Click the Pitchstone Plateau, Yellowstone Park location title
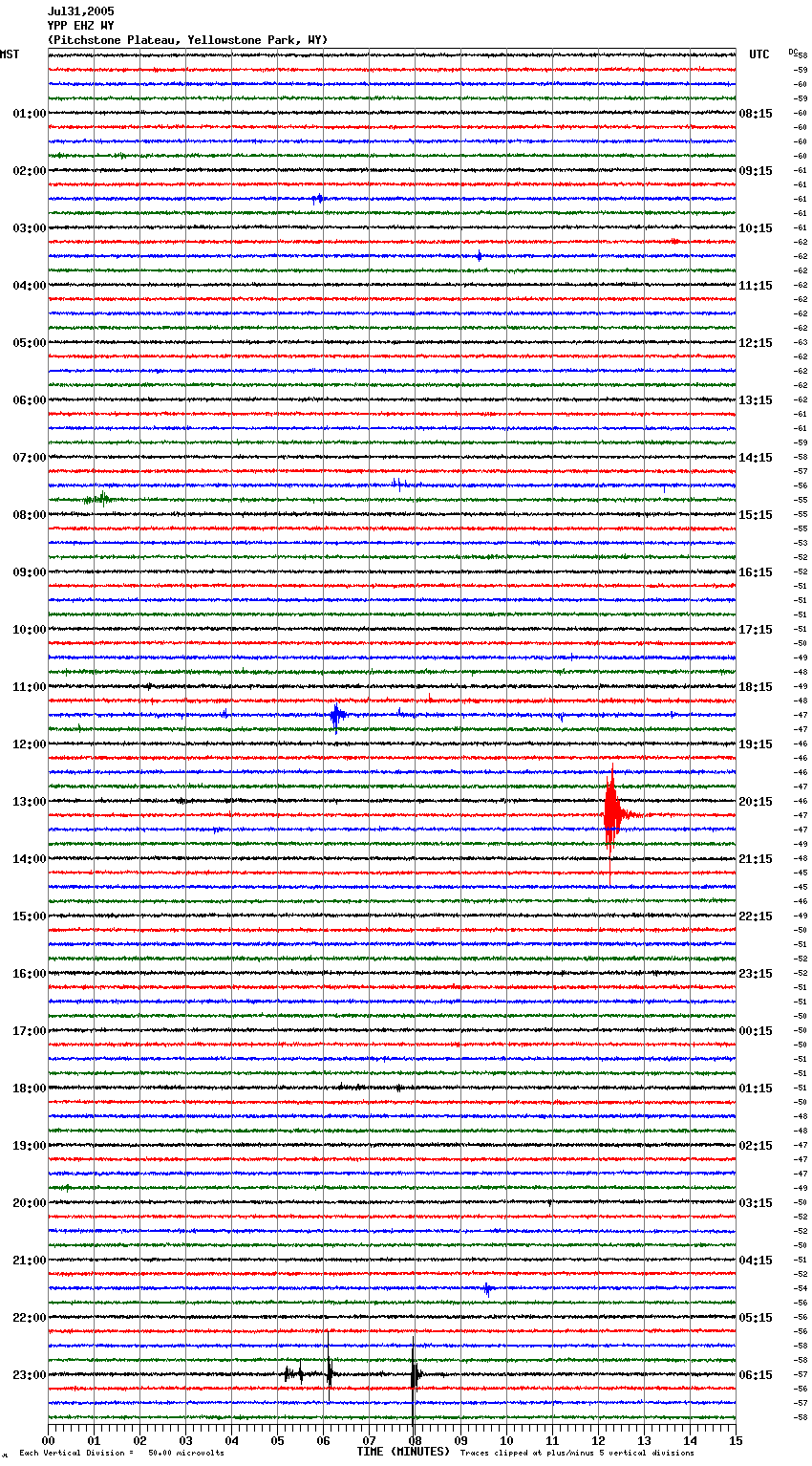812x1466 pixels. (187, 40)
